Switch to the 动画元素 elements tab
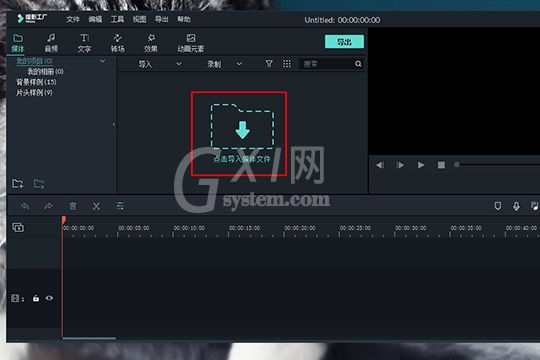The height and width of the screenshot is (360, 540). [x=190, y=43]
